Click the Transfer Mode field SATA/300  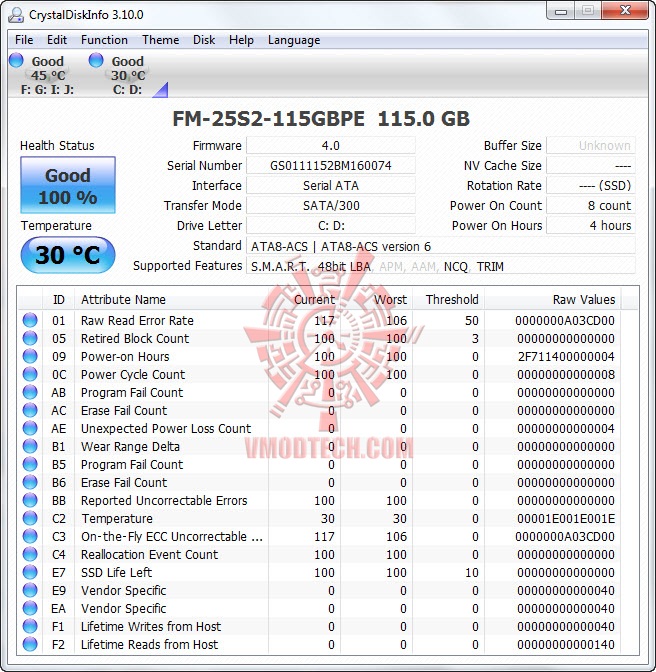[x=330, y=206]
